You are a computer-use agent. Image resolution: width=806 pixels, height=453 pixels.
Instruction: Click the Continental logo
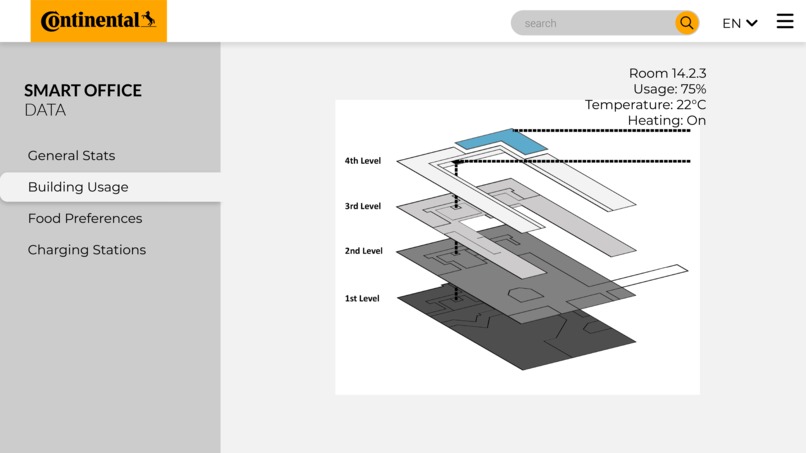(x=99, y=21)
